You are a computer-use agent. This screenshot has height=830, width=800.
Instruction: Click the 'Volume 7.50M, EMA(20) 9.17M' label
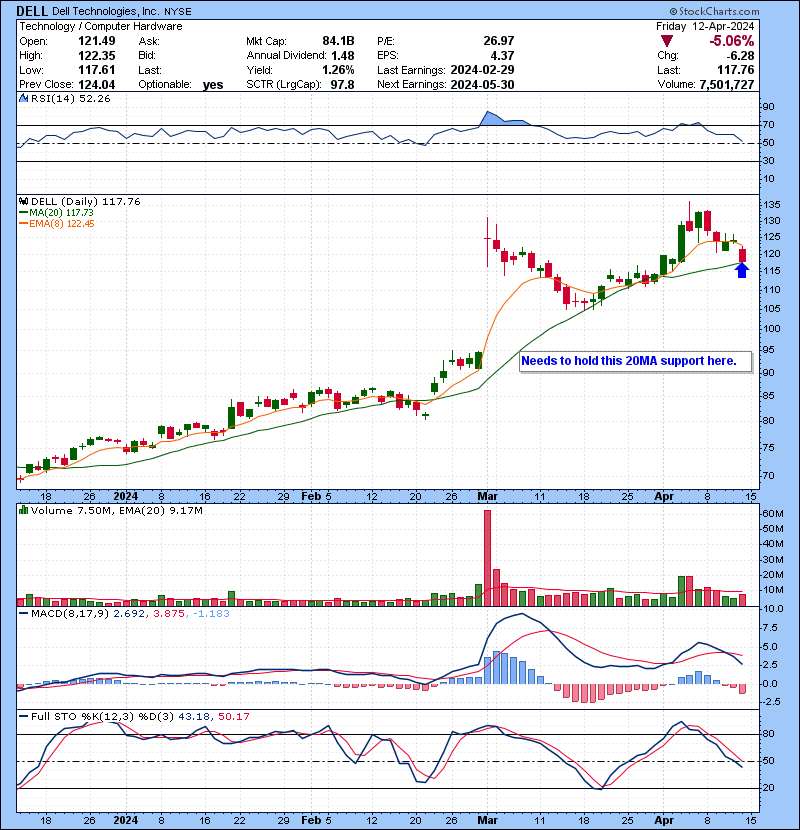116,510
